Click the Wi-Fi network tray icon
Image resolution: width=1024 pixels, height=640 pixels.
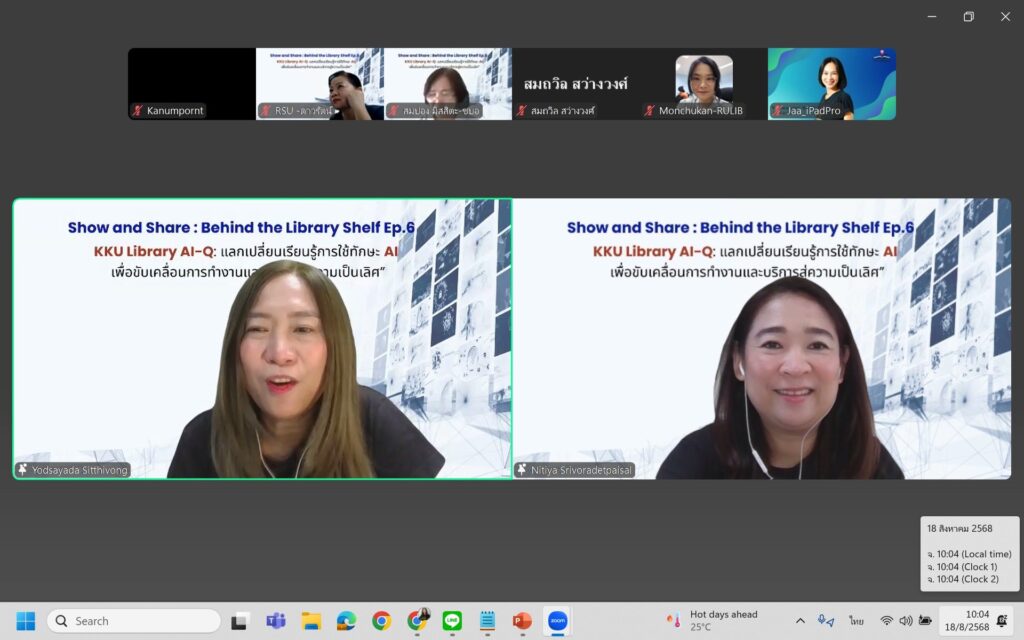coord(886,621)
